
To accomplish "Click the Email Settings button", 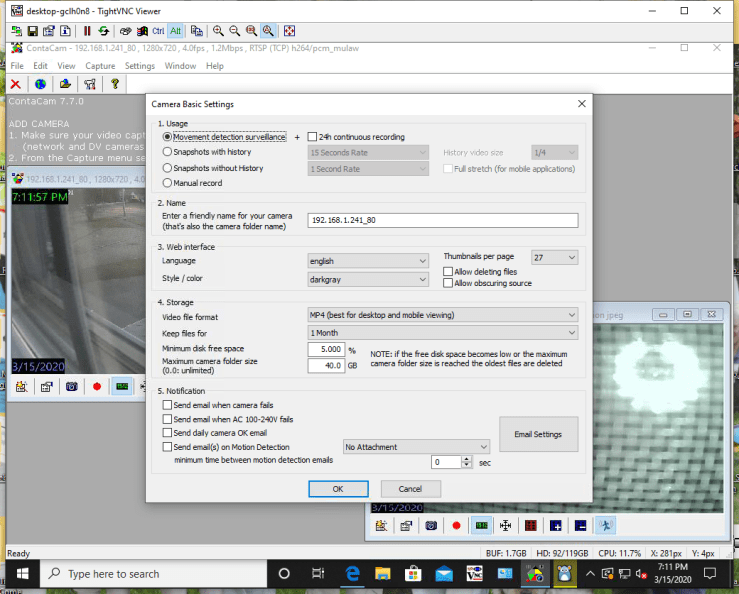I will click(538, 434).
